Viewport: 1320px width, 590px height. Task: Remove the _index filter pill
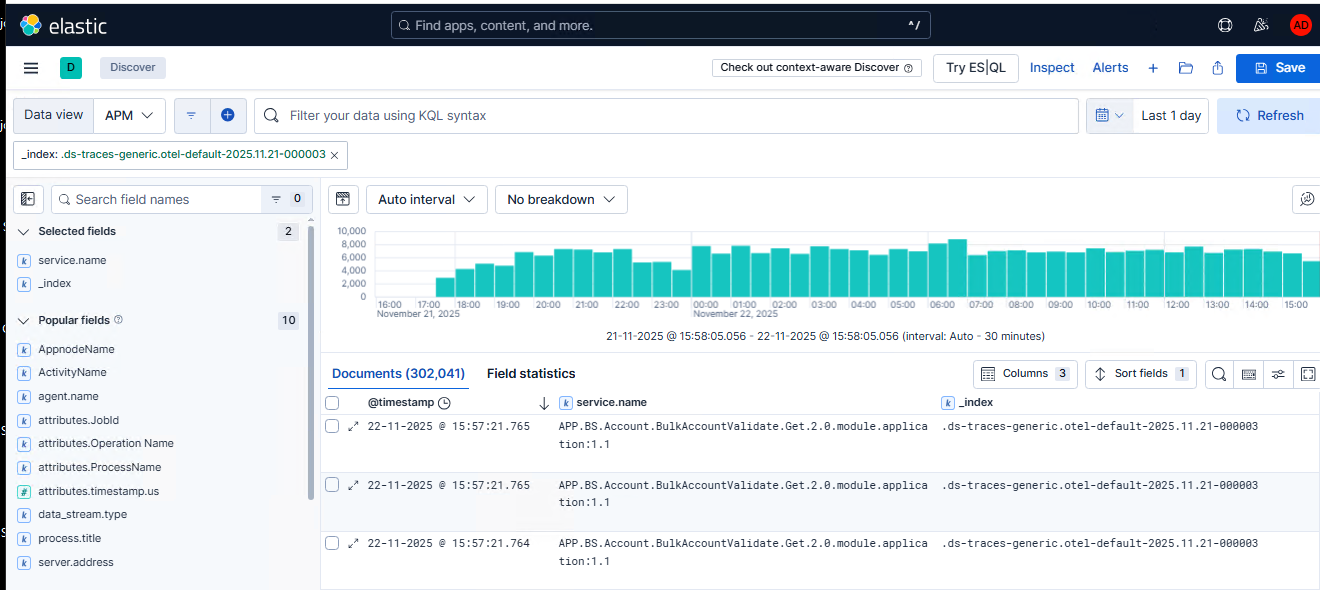334,155
